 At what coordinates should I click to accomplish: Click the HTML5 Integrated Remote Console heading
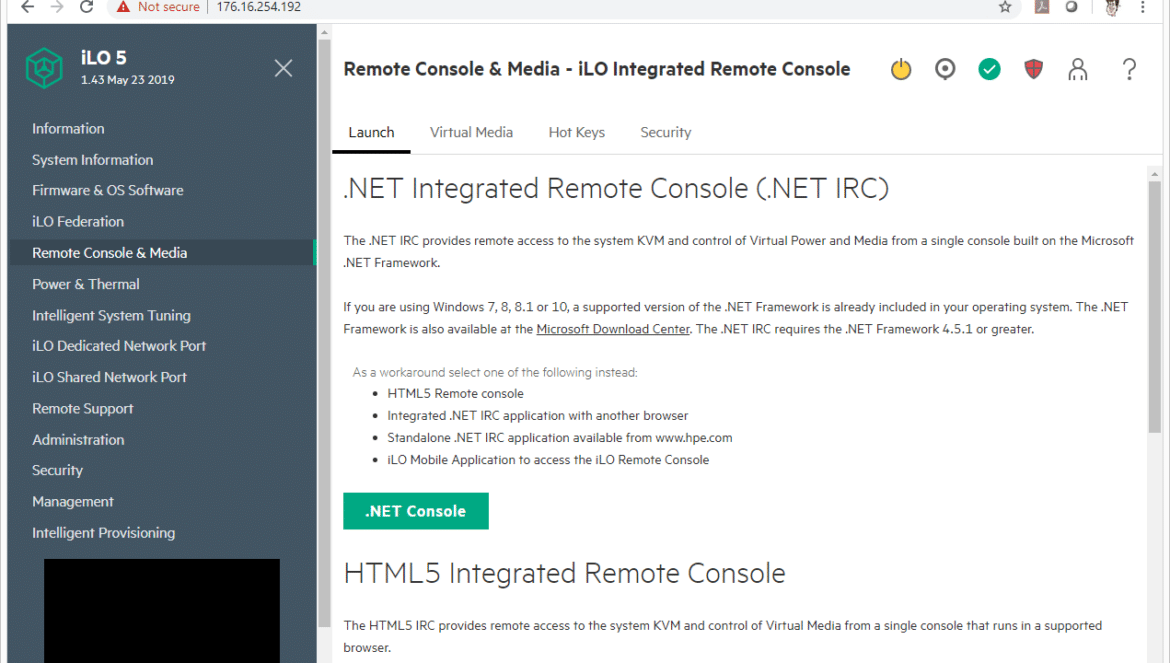[564, 574]
